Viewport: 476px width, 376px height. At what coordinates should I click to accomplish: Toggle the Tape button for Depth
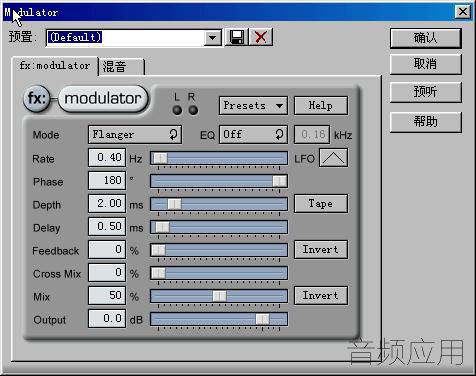pyautogui.click(x=321, y=204)
